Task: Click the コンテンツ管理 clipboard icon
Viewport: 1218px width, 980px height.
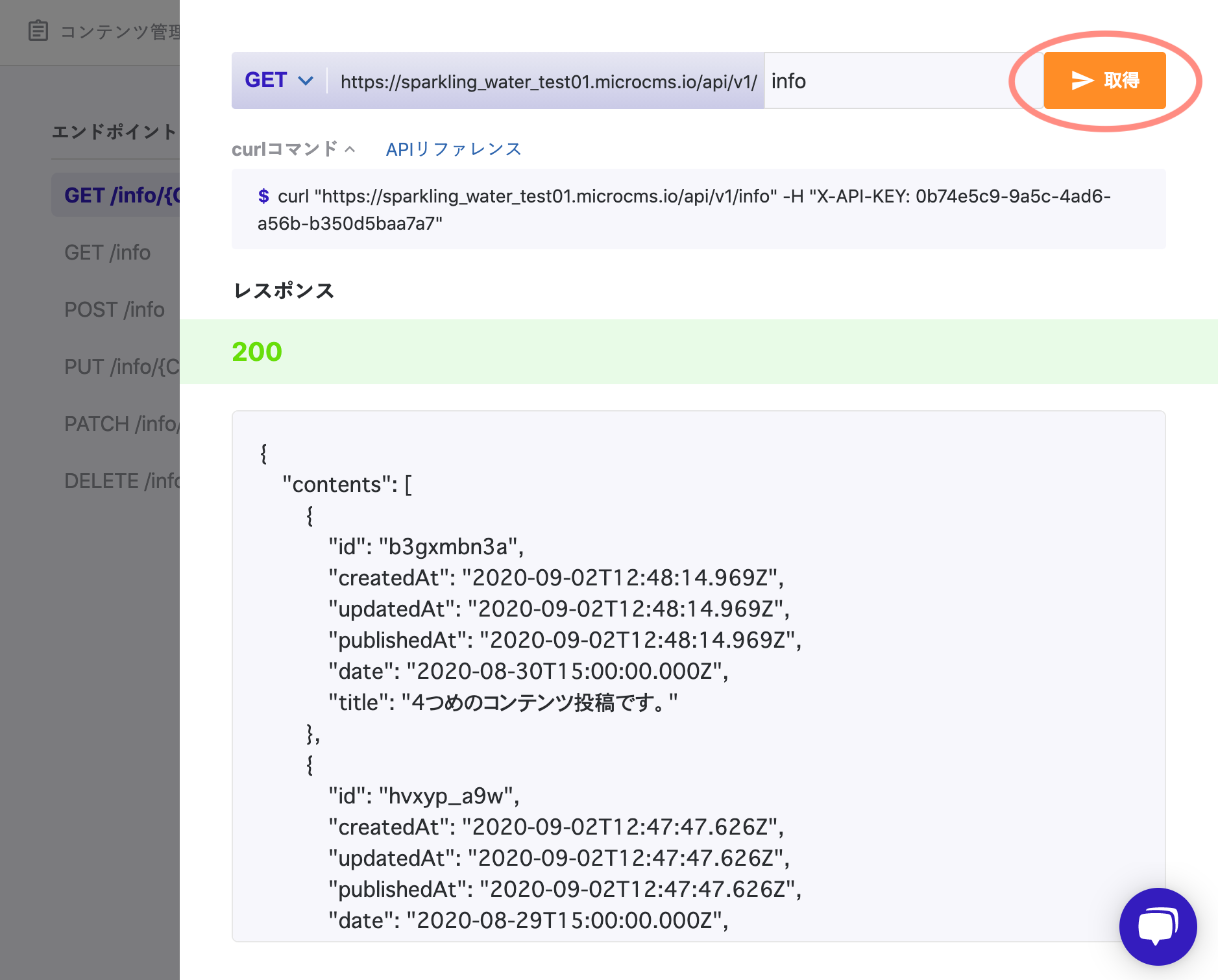Action: pyautogui.click(x=38, y=30)
